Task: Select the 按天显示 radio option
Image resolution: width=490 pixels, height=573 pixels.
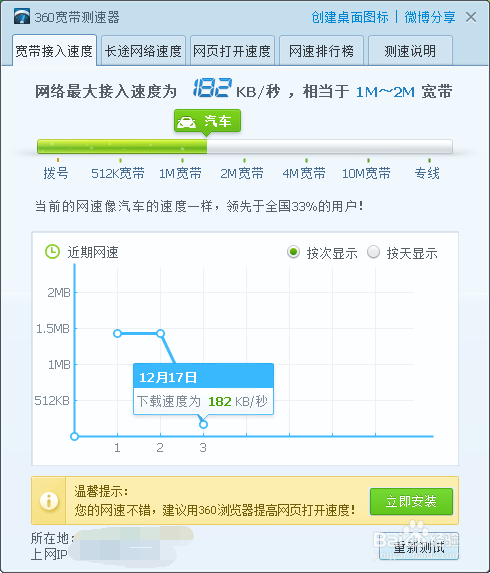Action: pyautogui.click(x=373, y=252)
